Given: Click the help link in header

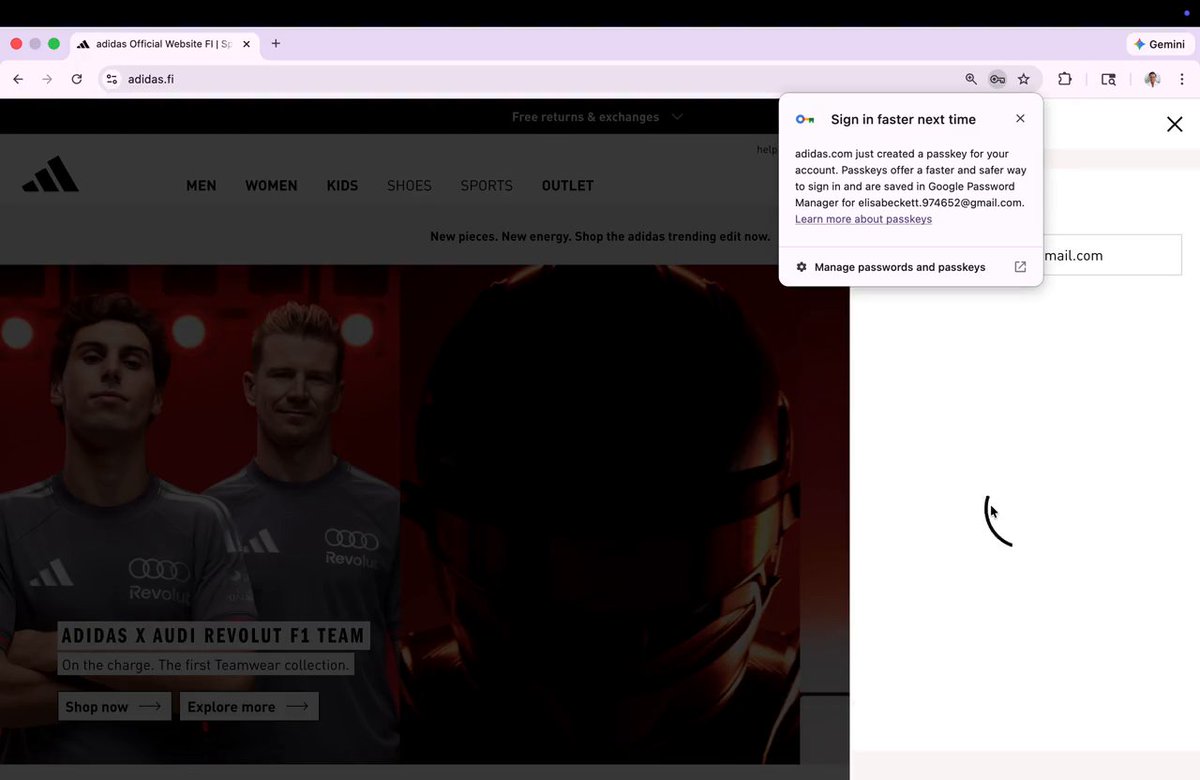Looking at the screenshot, I should tap(766, 150).
